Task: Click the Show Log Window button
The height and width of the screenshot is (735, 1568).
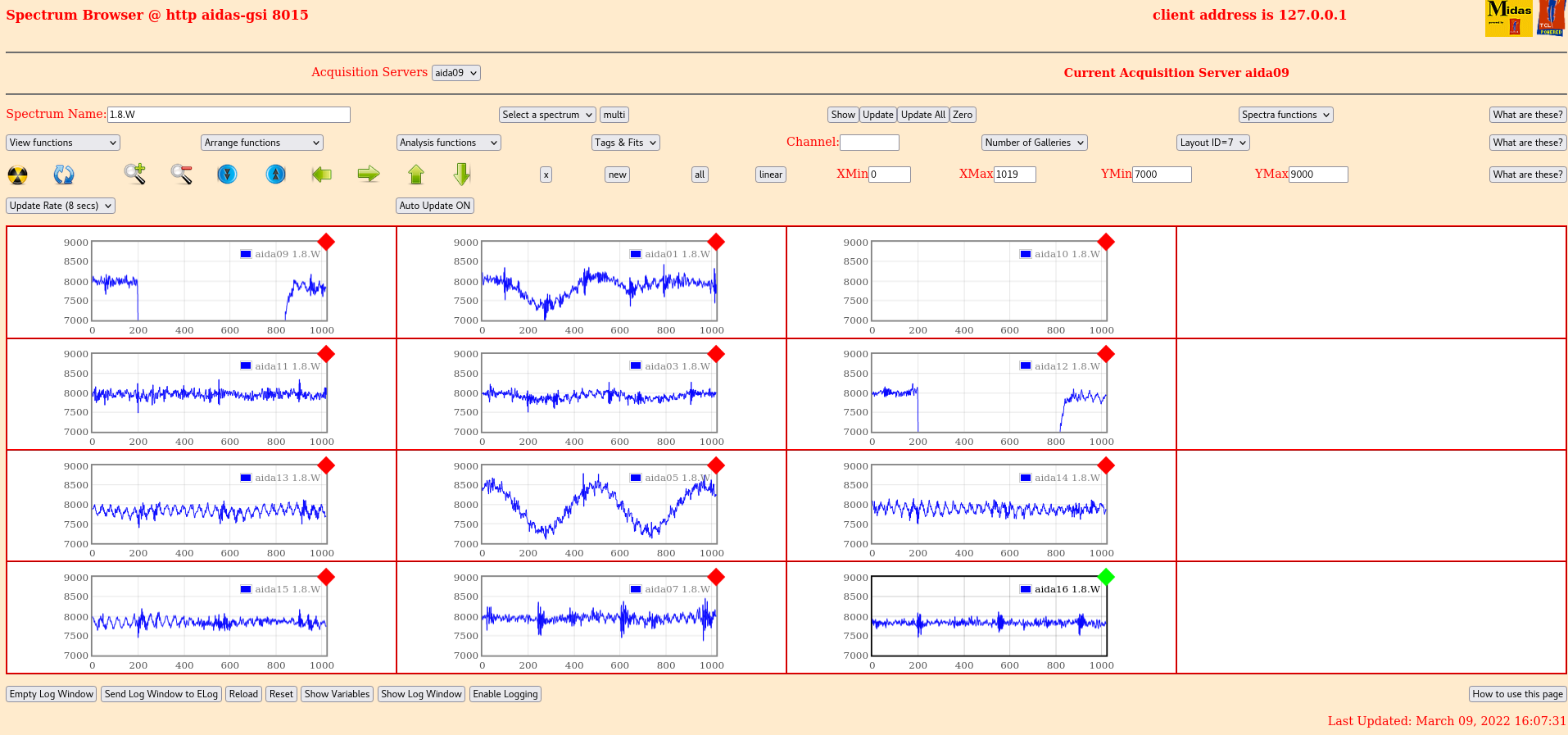Action: click(421, 694)
